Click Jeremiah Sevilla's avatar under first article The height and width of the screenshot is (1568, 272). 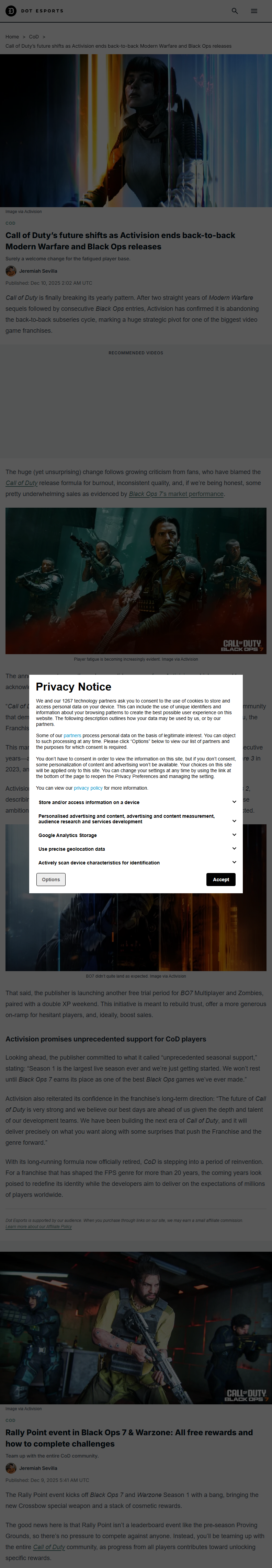(x=11, y=271)
